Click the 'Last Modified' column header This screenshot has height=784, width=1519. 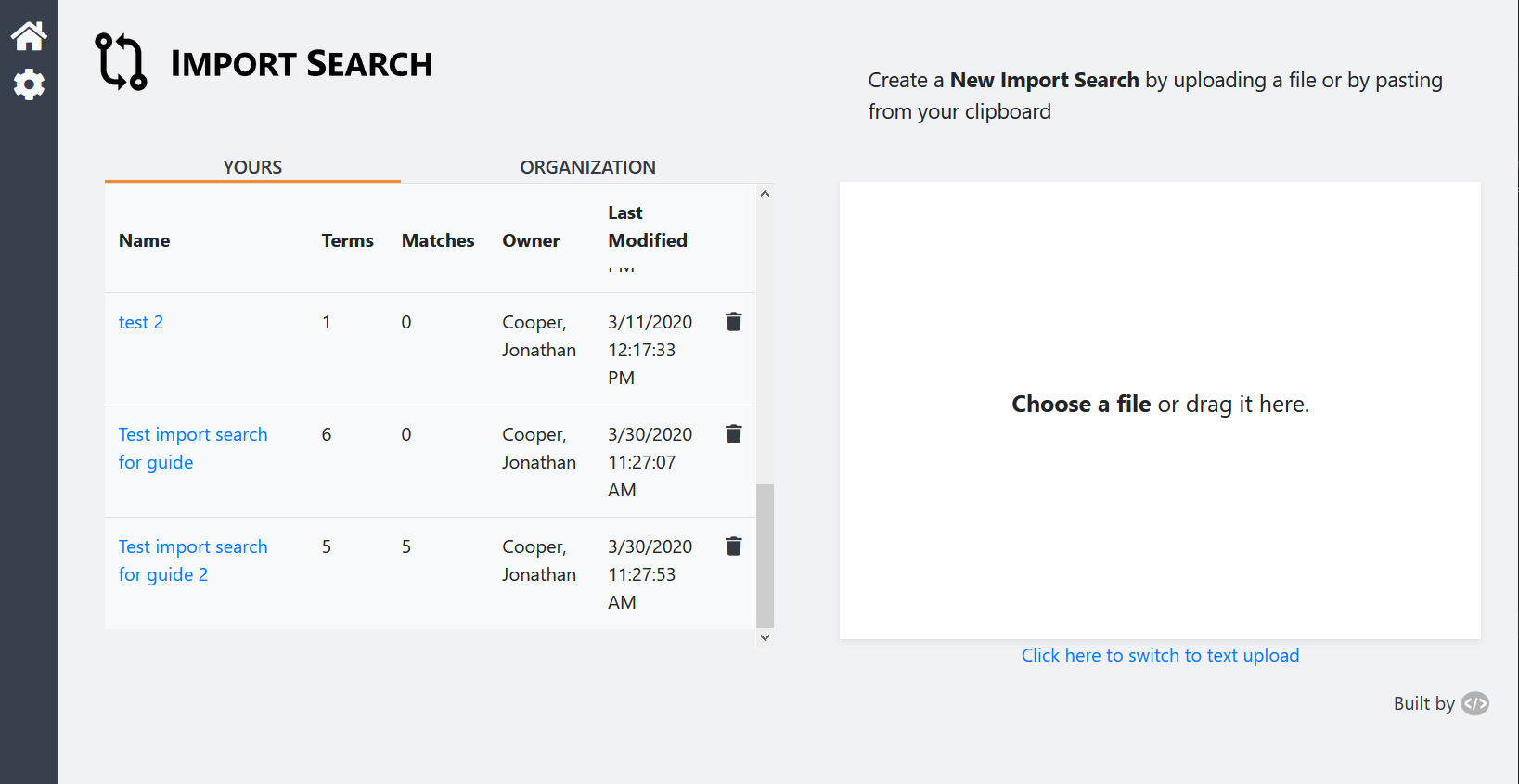[647, 226]
